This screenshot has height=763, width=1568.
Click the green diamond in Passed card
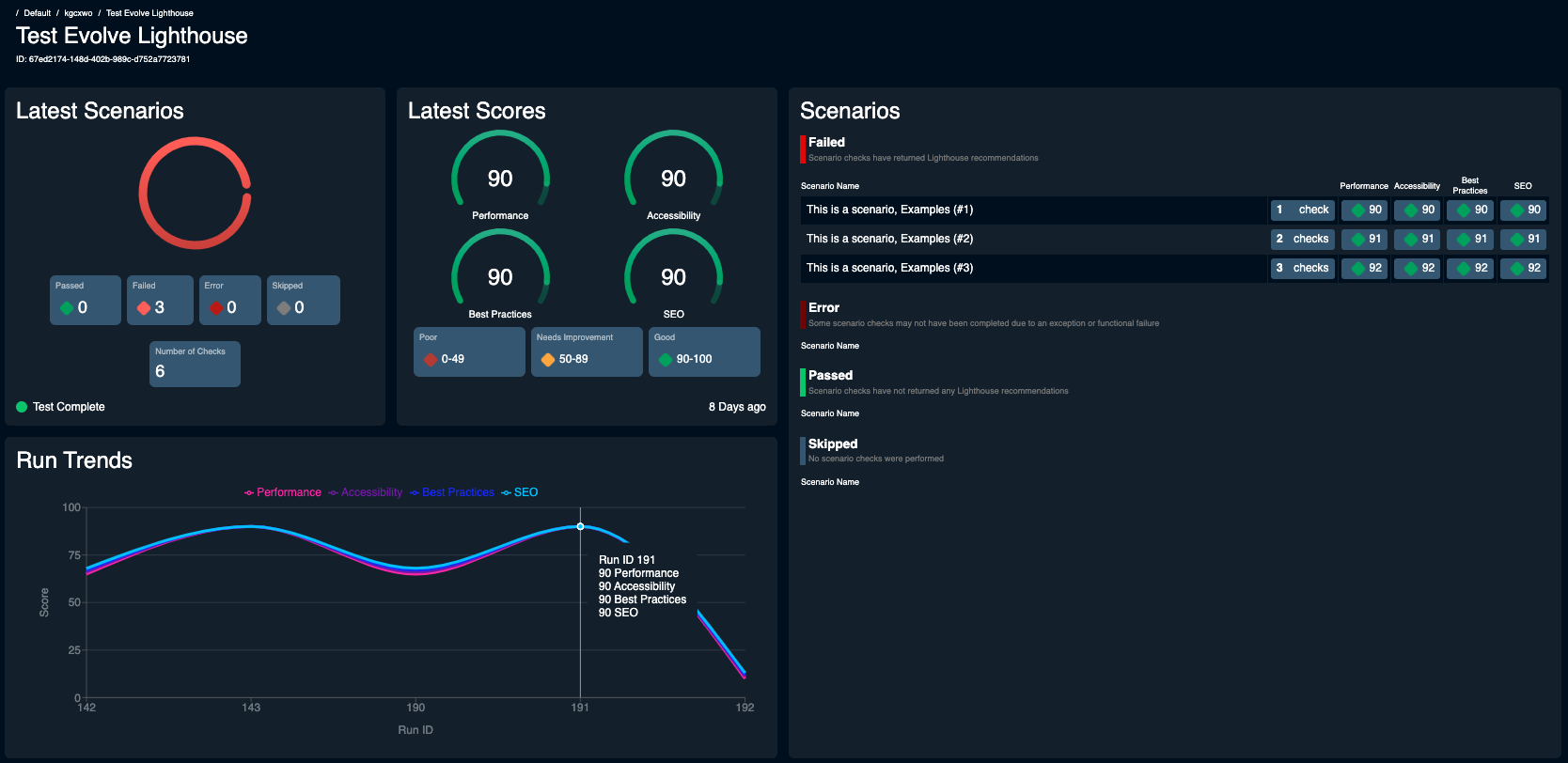[67, 308]
